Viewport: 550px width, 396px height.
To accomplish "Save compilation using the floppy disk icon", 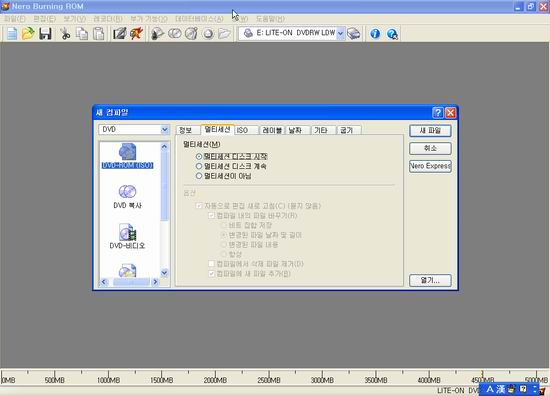I will 45,34.
